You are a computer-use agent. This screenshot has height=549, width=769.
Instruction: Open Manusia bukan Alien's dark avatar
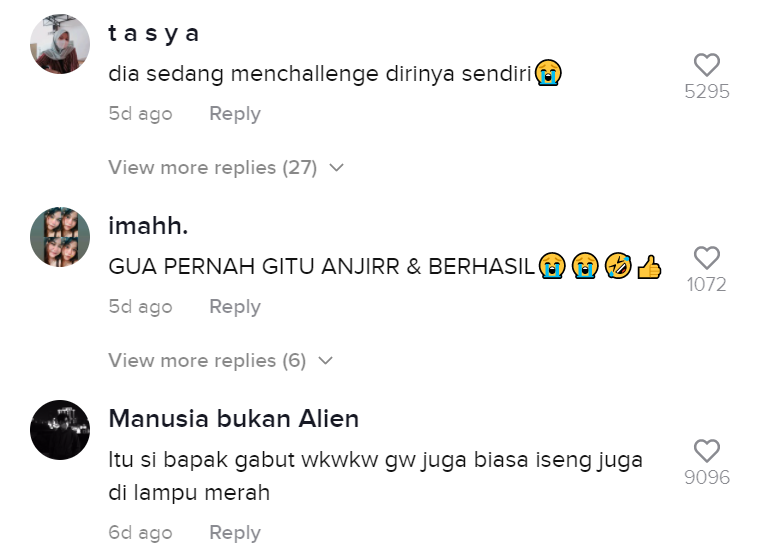click(x=60, y=430)
